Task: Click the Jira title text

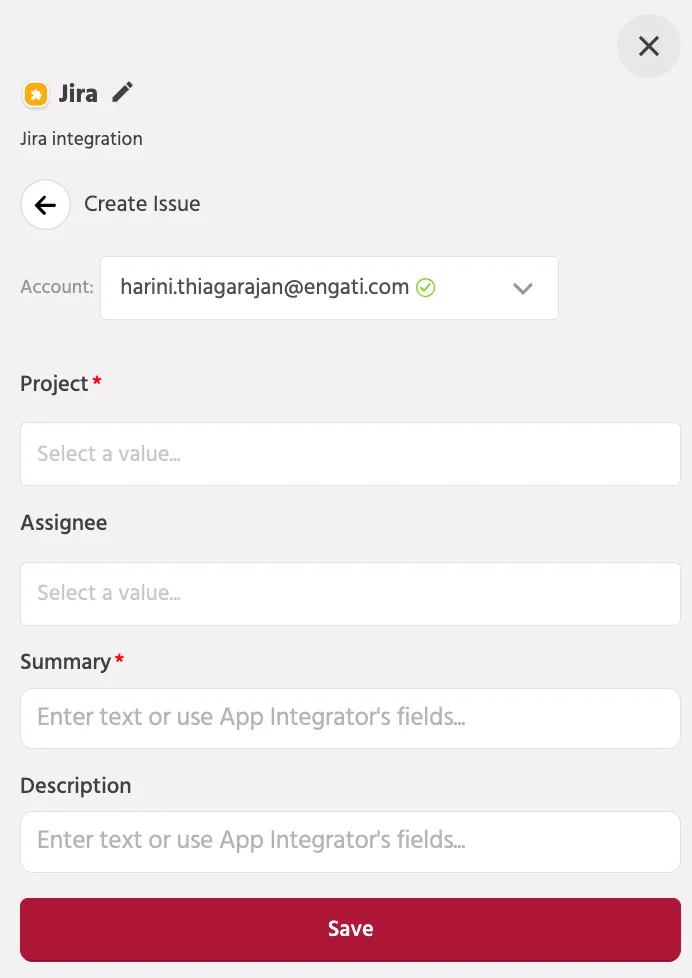Action: (x=78, y=94)
